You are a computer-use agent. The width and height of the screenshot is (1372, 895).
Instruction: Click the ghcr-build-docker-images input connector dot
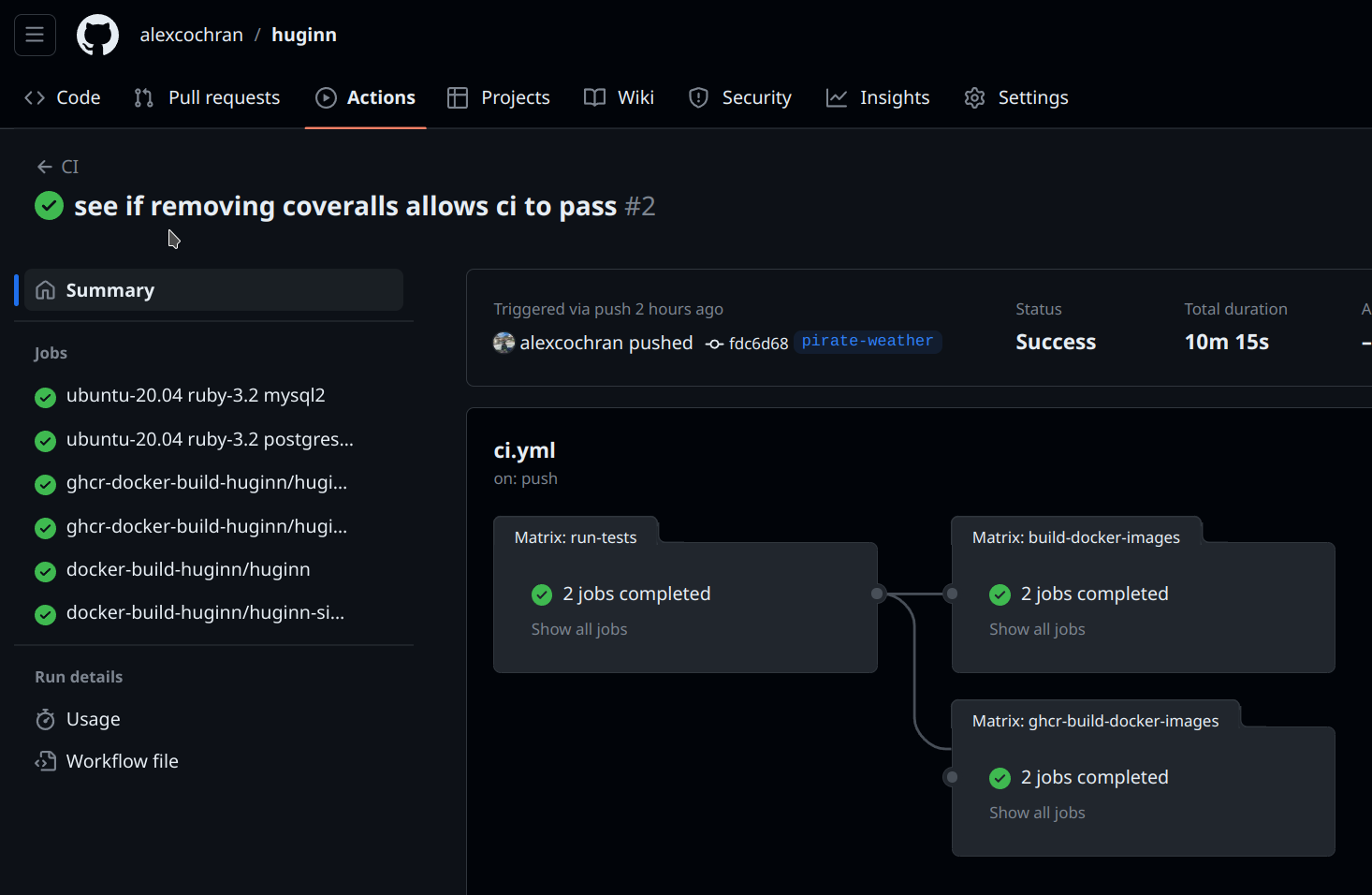[952, 777]
